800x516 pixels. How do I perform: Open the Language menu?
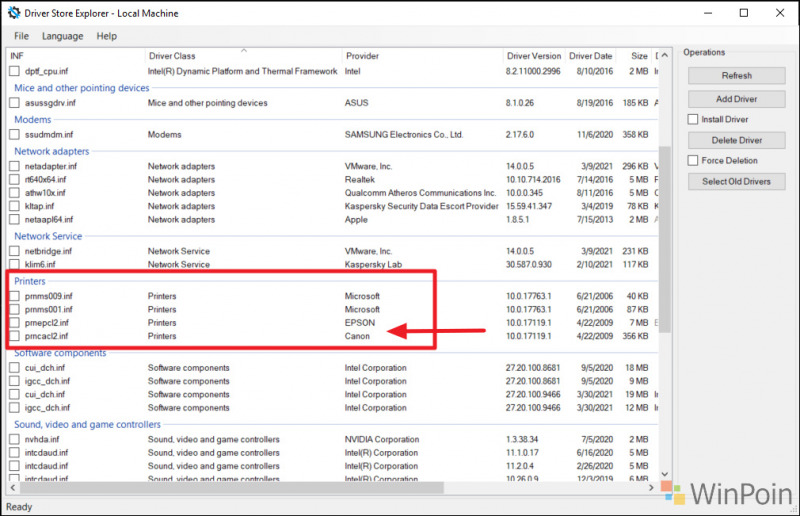pos(62,36)
